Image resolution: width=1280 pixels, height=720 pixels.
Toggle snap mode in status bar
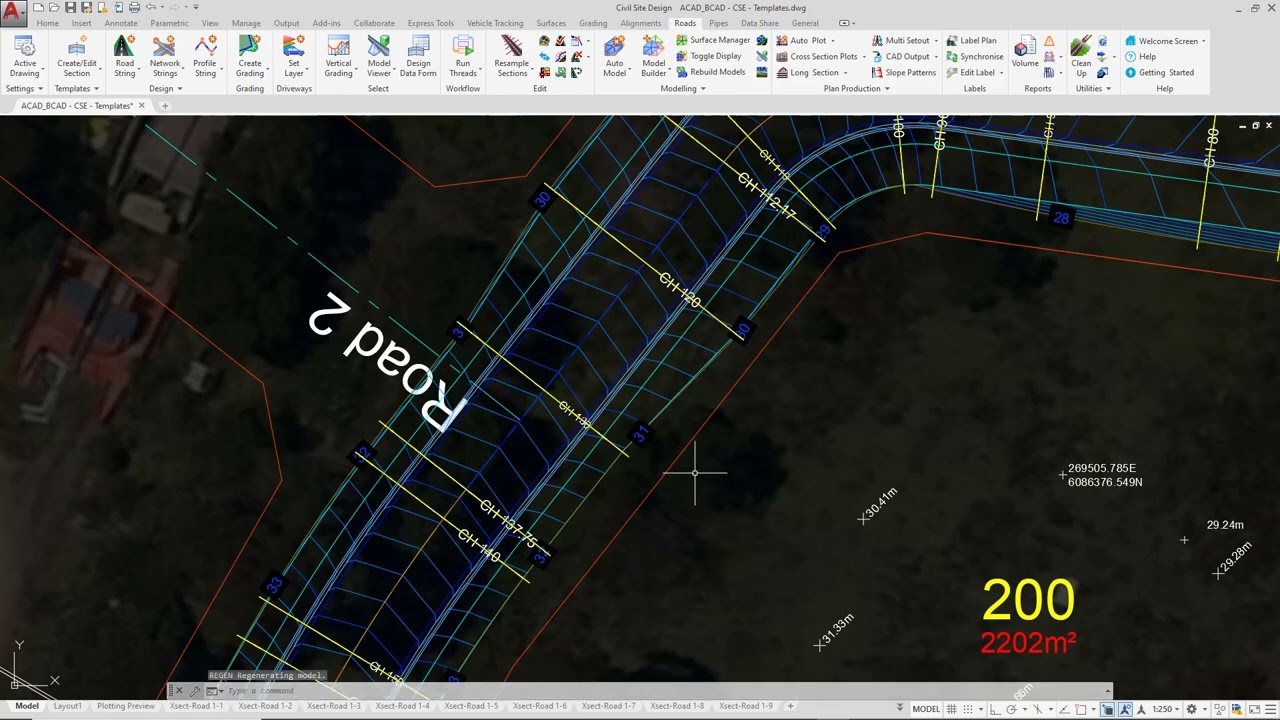pyautogui.click(x=968, y=709)
